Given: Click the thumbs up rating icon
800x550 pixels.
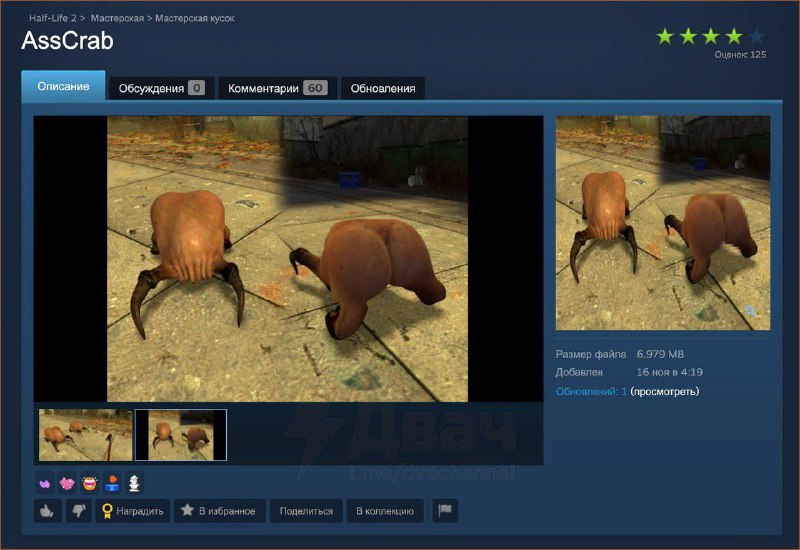Looking at the screenshot, I should (47, 511).
